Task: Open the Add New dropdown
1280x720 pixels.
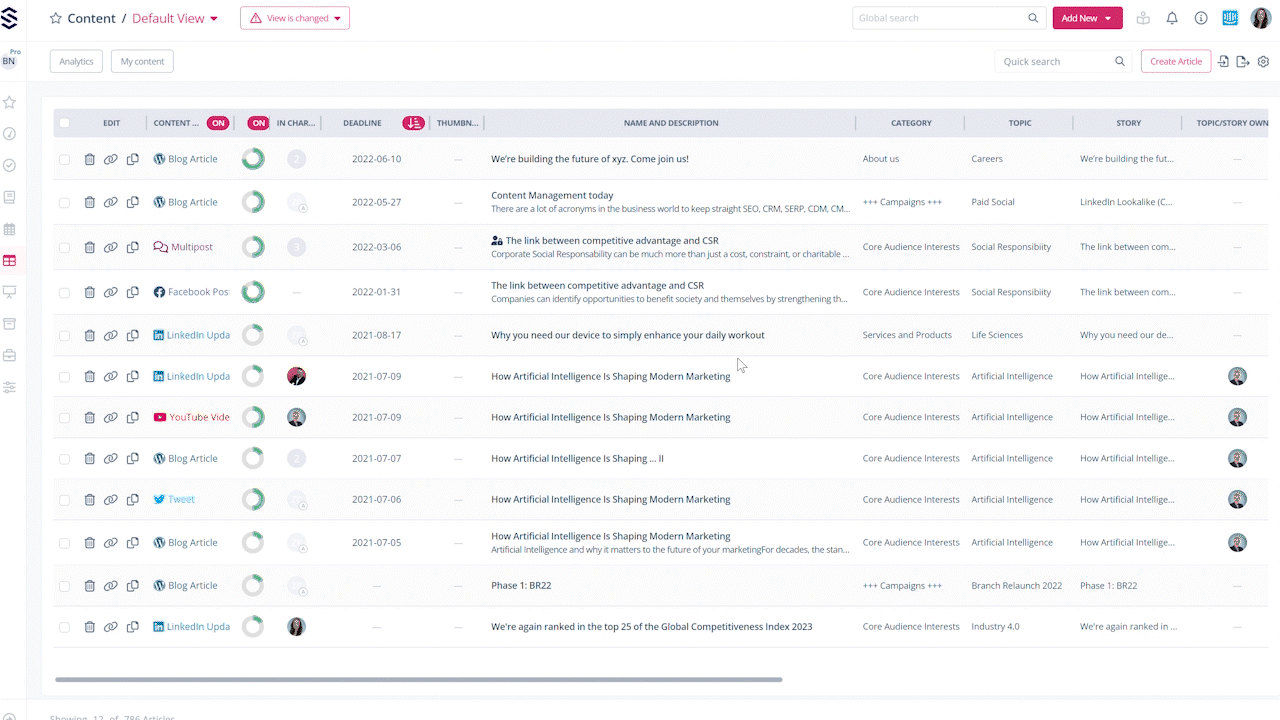Action: (1087, 18)
